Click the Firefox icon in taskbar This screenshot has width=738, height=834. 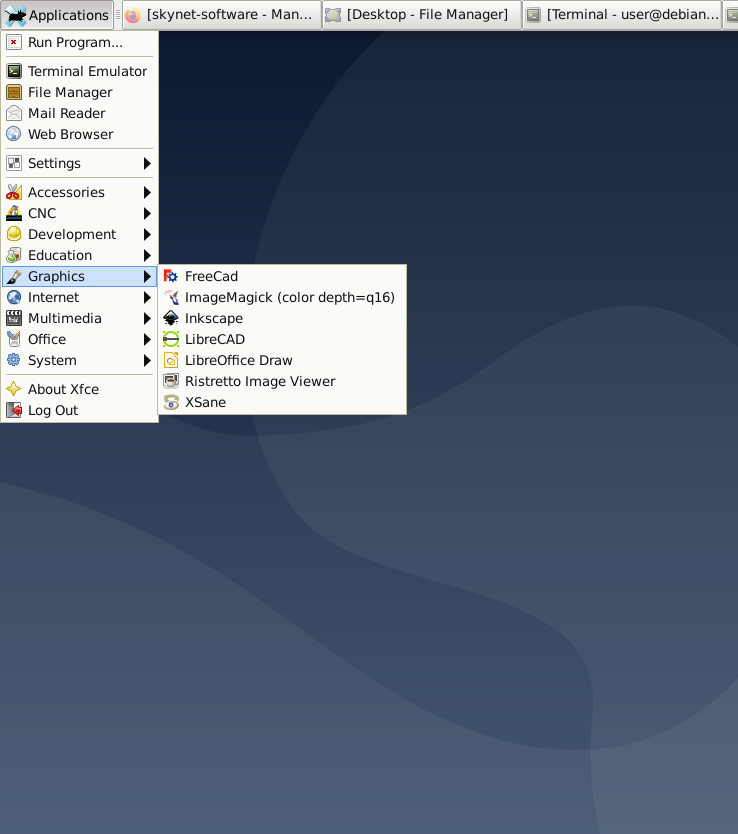[x=133, y=15]
